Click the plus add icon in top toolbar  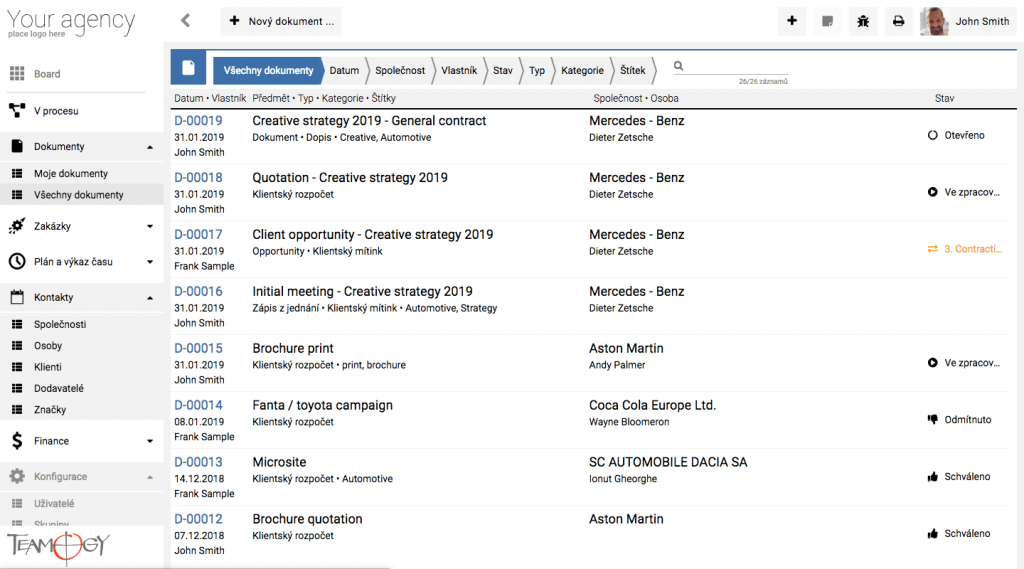point(792,21)
